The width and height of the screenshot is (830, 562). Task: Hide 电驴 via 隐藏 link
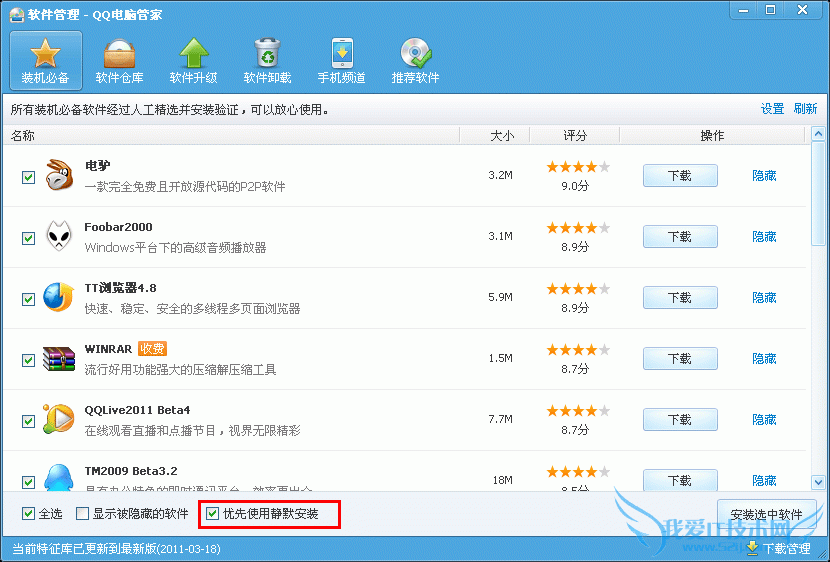[x=764, y=176]
